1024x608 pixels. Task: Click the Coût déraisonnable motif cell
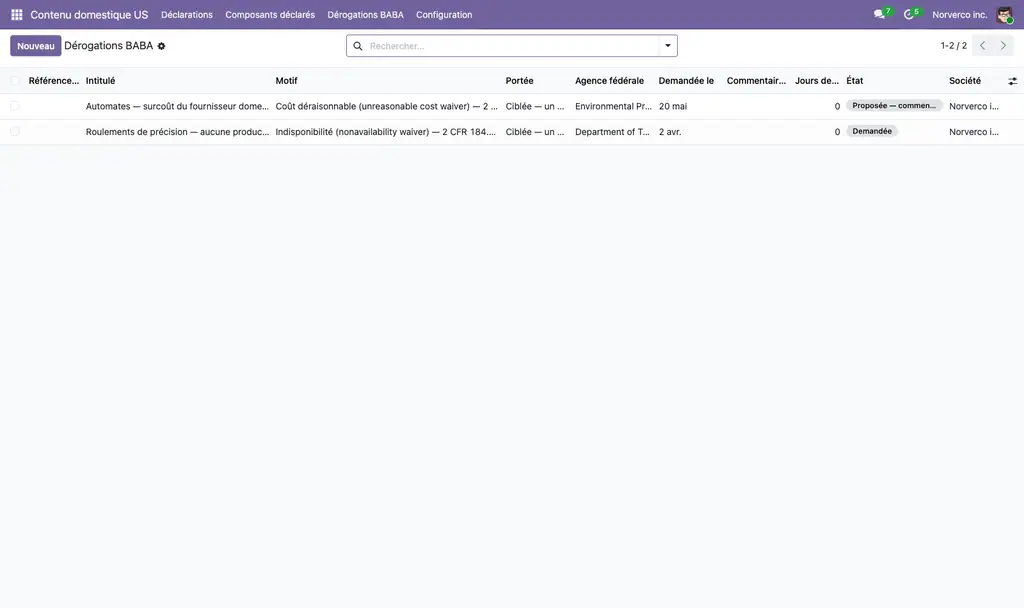[387, 106]
